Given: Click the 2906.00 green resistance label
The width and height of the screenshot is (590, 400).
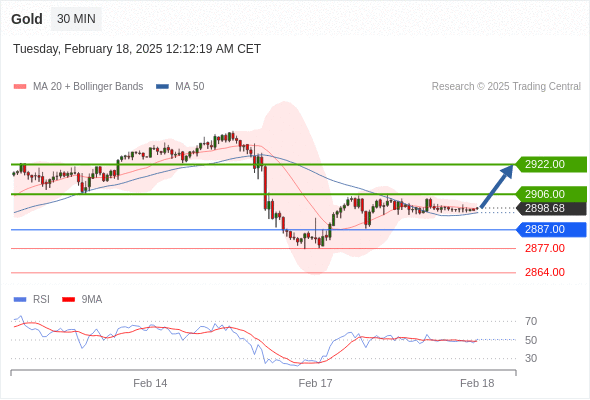Looking at the screenshot, I should (551, 194).
